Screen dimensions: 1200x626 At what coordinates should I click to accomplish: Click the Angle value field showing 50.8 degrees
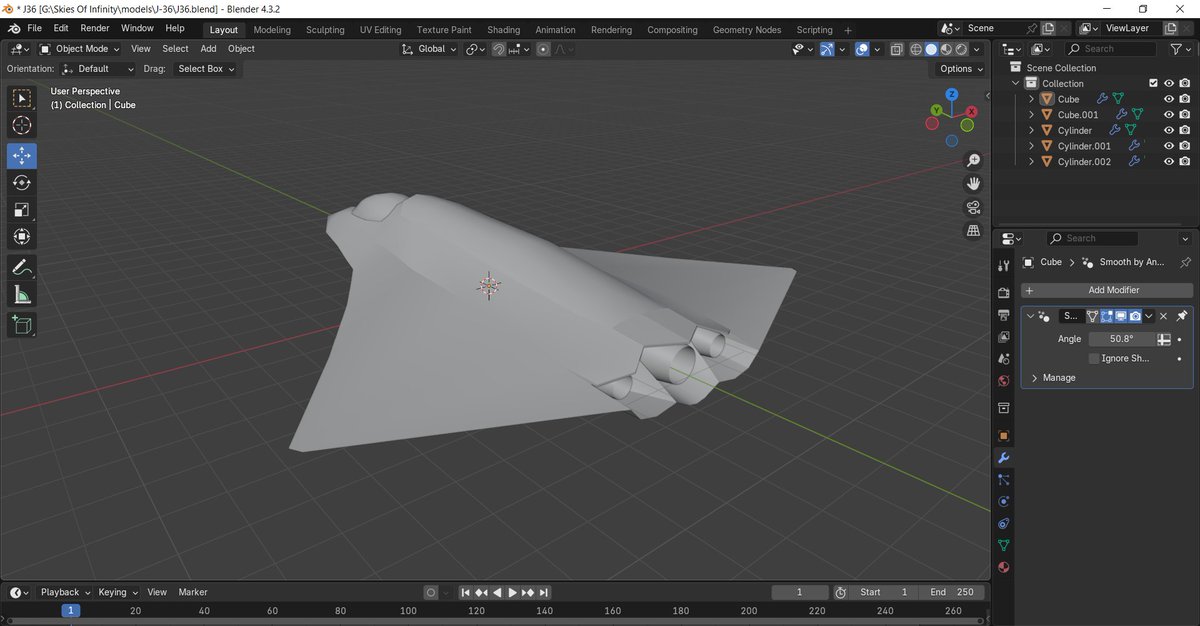click(1122, 338)
